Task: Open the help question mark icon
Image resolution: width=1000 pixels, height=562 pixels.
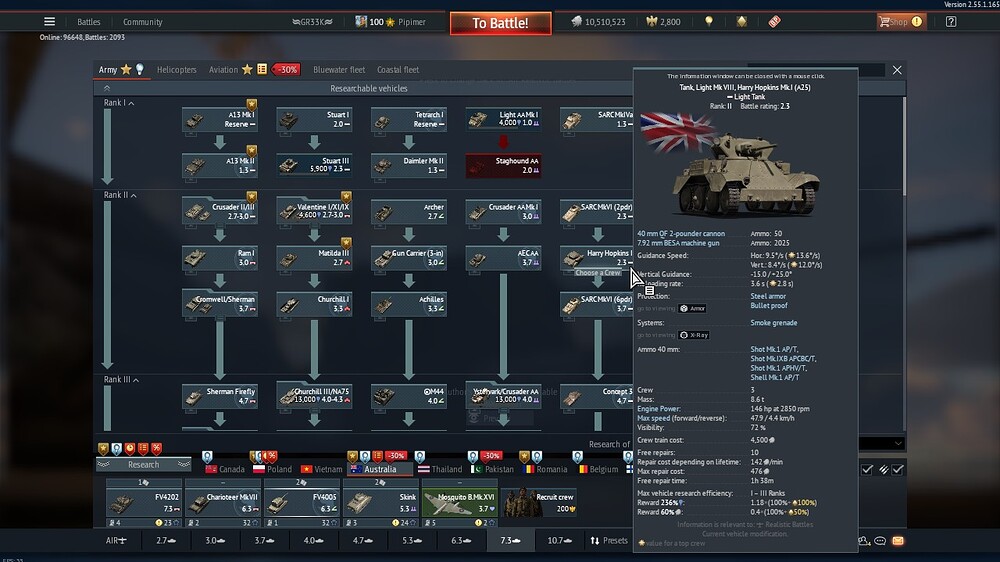Action: tap(951, 22)
